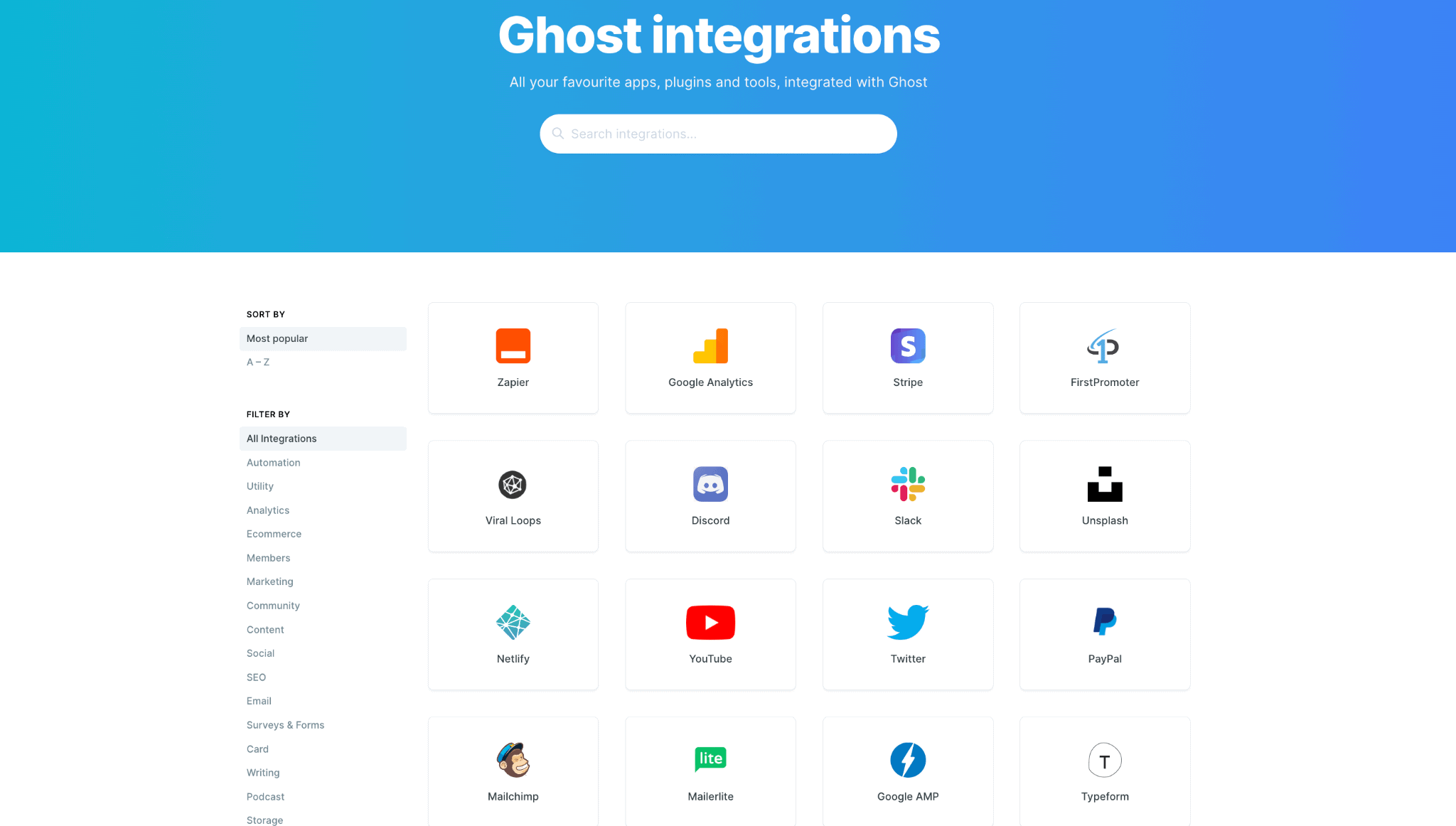Select the Mailchimp integration icon
The width and height of the screenshot is (1456, 826).
click(512, 760)
